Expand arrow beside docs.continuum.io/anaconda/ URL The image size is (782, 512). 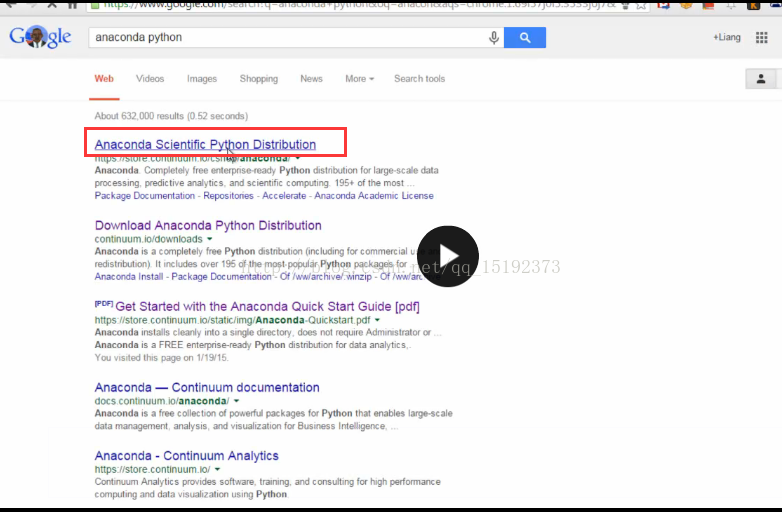[236, 401]
